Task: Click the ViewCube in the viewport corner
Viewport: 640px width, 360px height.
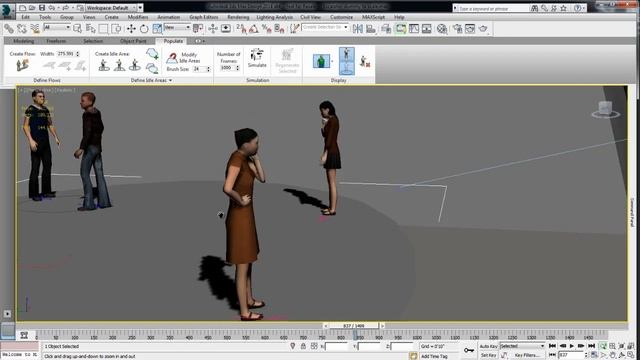Action: 605,109
